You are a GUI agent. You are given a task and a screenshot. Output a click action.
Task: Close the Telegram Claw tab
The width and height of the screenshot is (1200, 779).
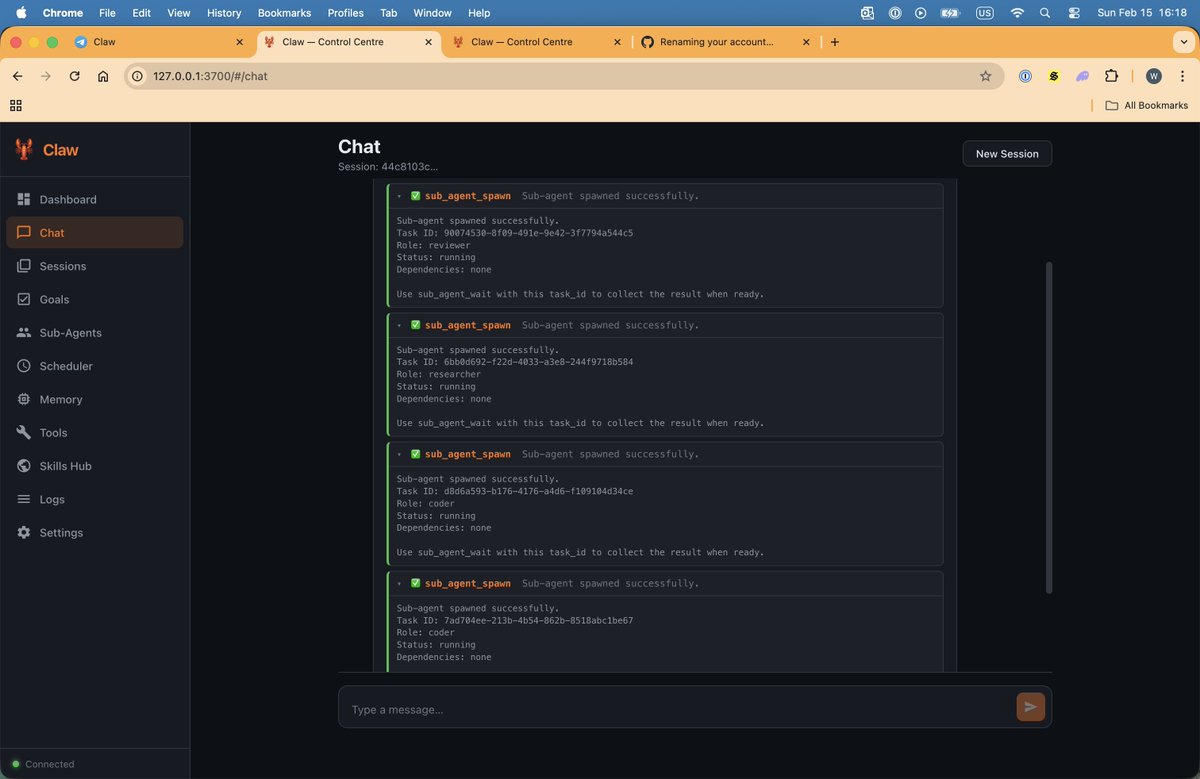(x=239, y=42)
